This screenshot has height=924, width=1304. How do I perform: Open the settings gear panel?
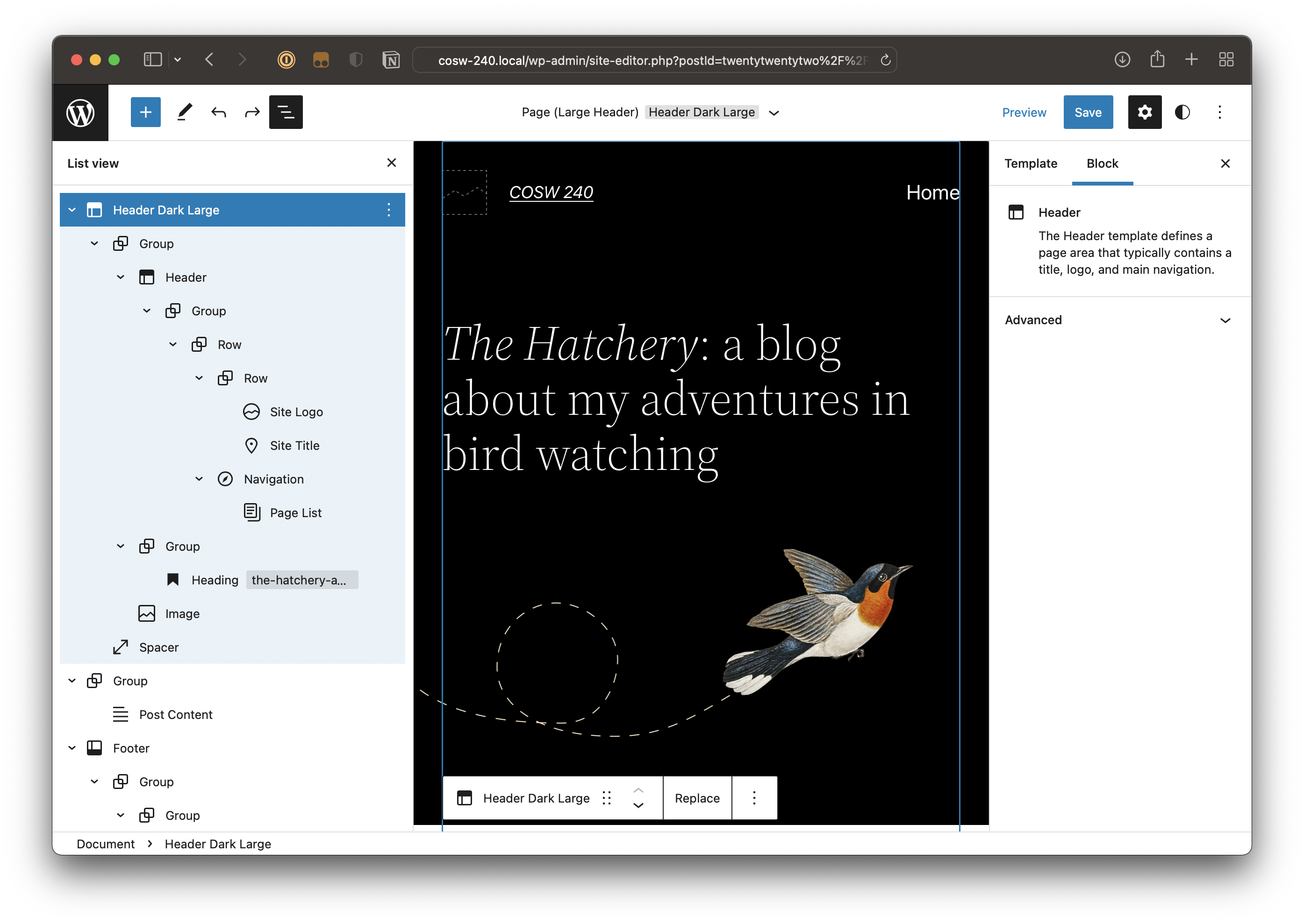coord(1144,112)
